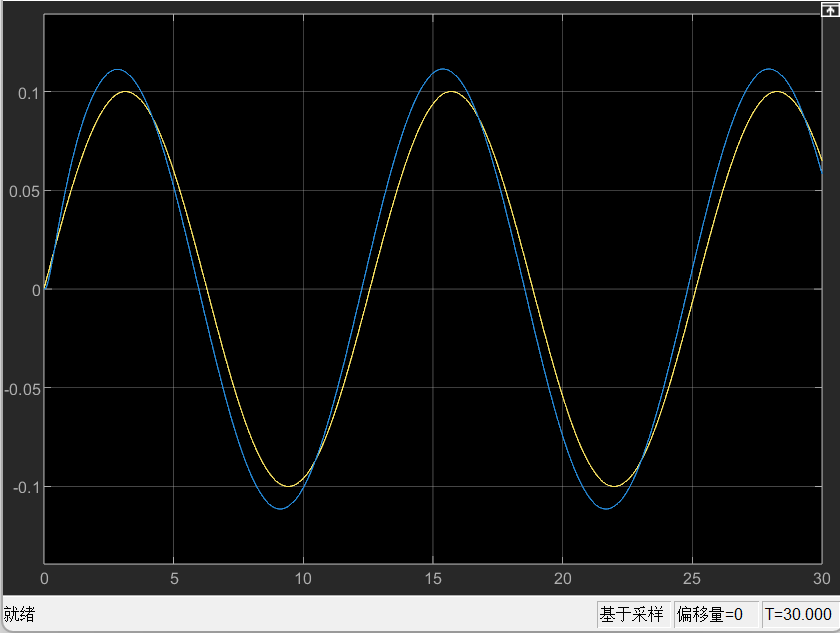Click the T=30.000 time indicator
Image resolution: width=840 pixels, height=633 pixels.
click(799, 614)
